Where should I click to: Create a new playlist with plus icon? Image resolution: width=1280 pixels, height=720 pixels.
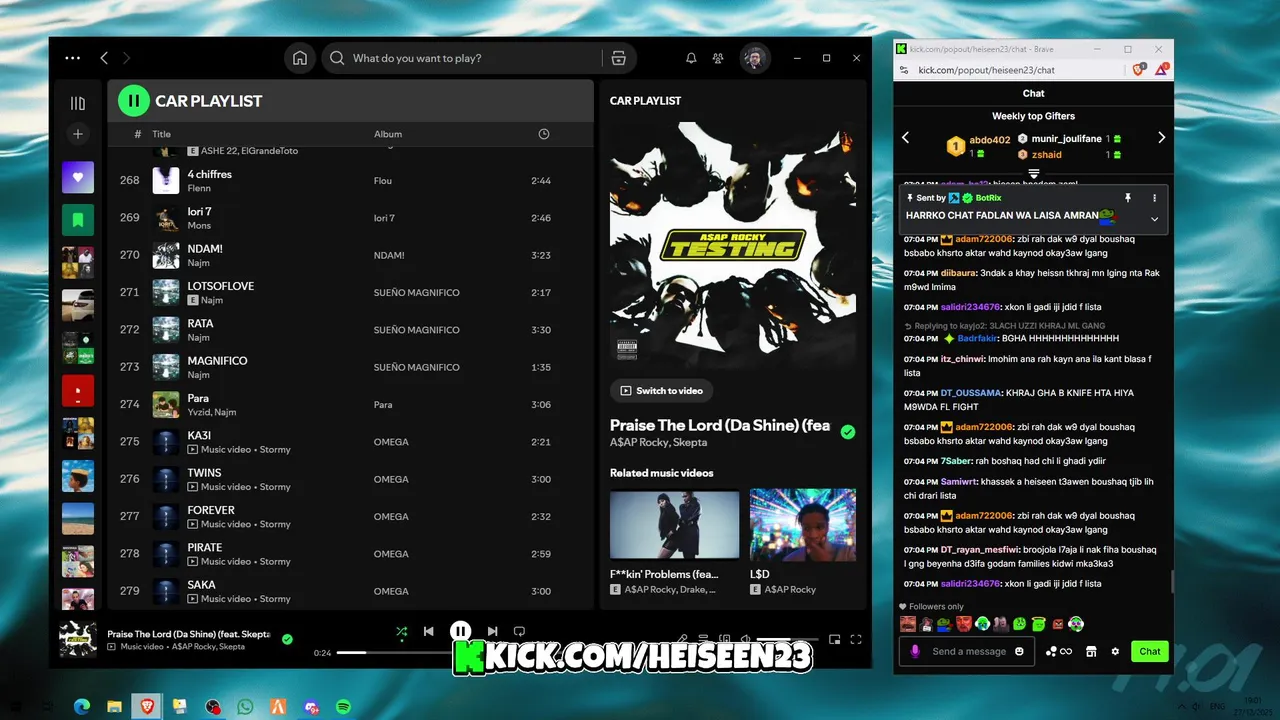click(x=78, y=134)
